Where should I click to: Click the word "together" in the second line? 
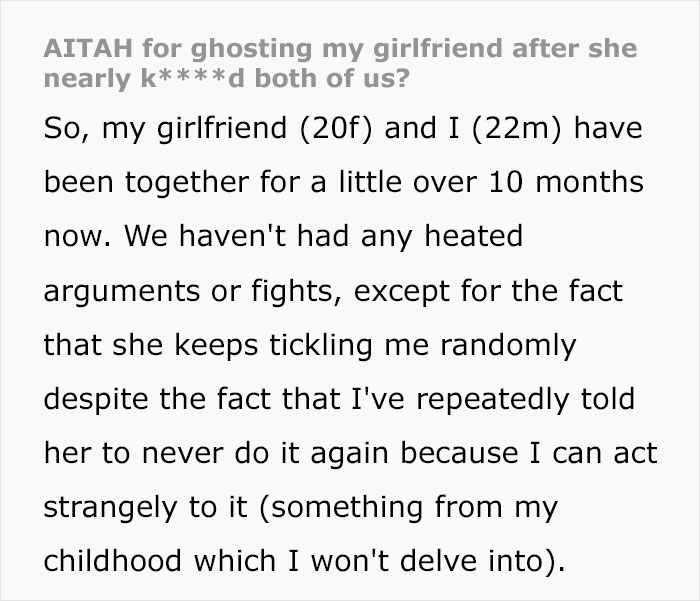pyautogui.click(x=187, y=183)
